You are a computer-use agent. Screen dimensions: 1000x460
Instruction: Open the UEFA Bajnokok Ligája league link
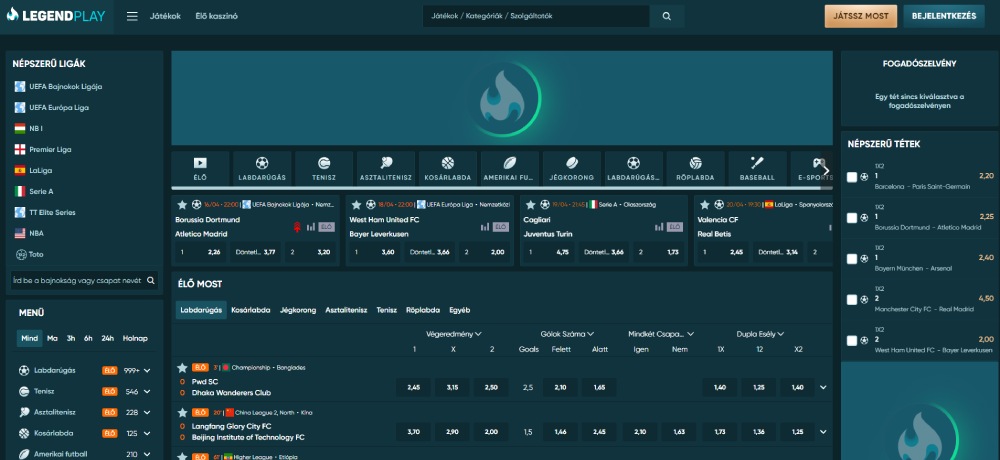point(66,87)
